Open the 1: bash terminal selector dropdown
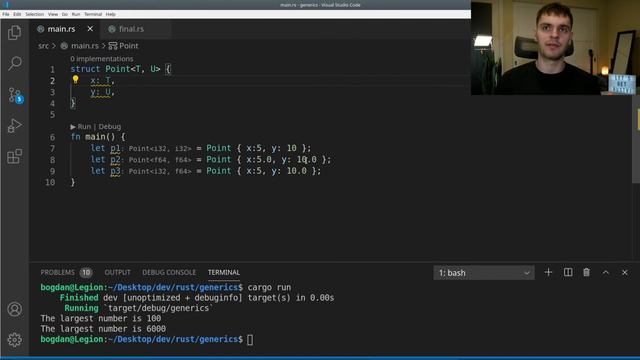 pyautogui.click(x=484, y=273)
